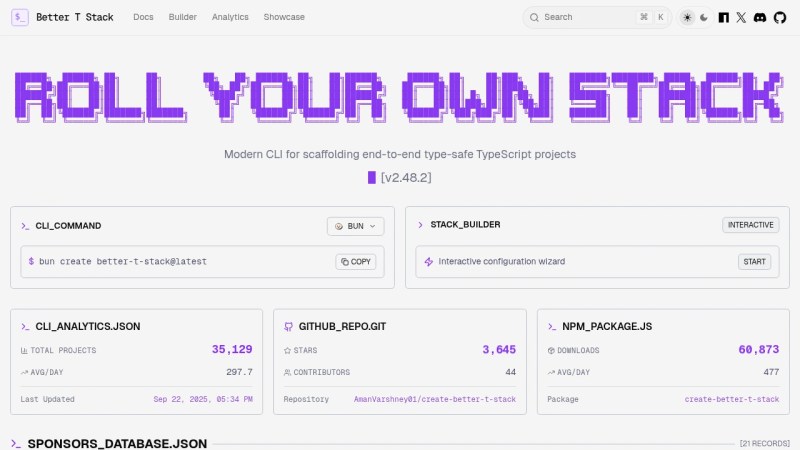
Task: Click the 44 contributors value
Action: tap(511, 372)
